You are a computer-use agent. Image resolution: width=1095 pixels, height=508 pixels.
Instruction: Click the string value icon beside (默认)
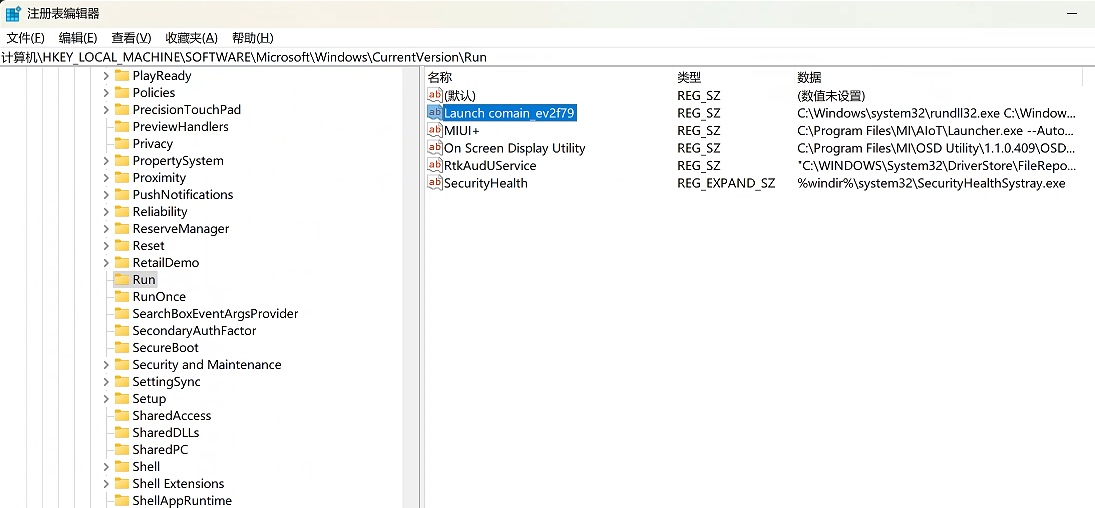(434, 95)
